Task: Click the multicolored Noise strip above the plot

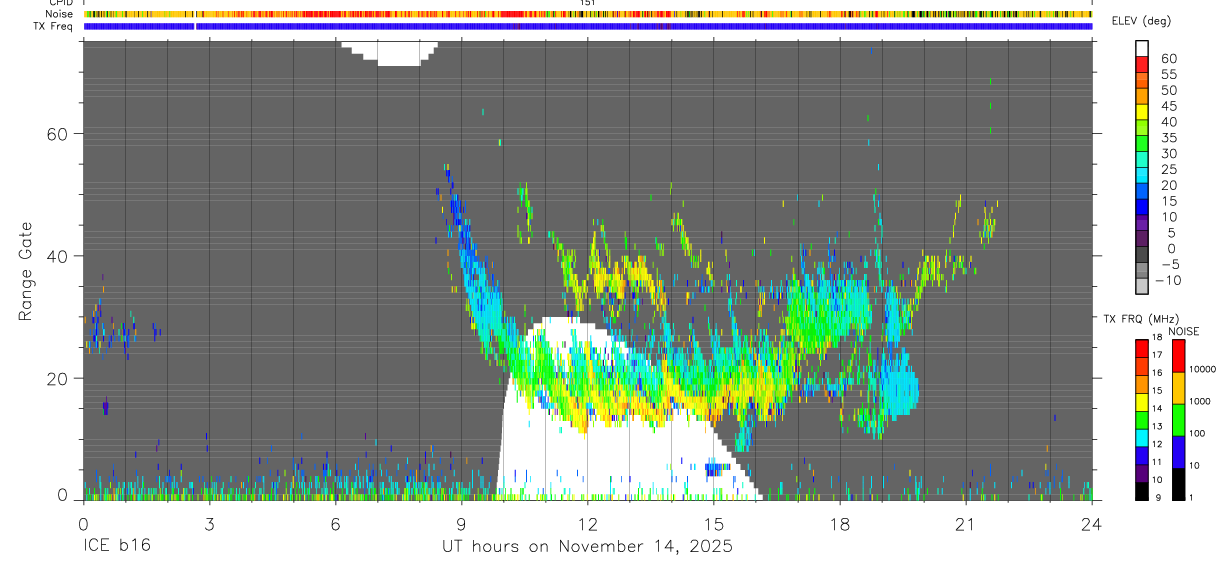Action: [588, 14]
